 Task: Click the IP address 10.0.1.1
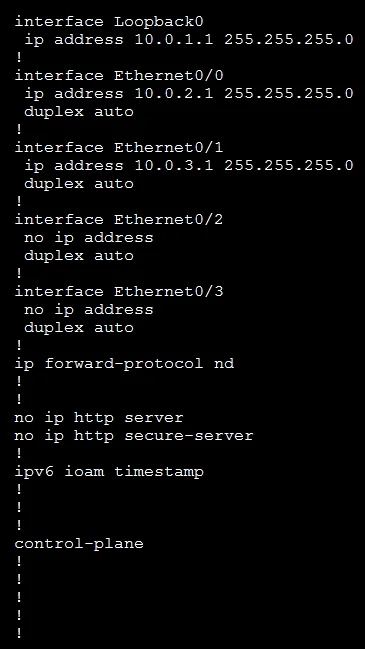click(174, 39)
